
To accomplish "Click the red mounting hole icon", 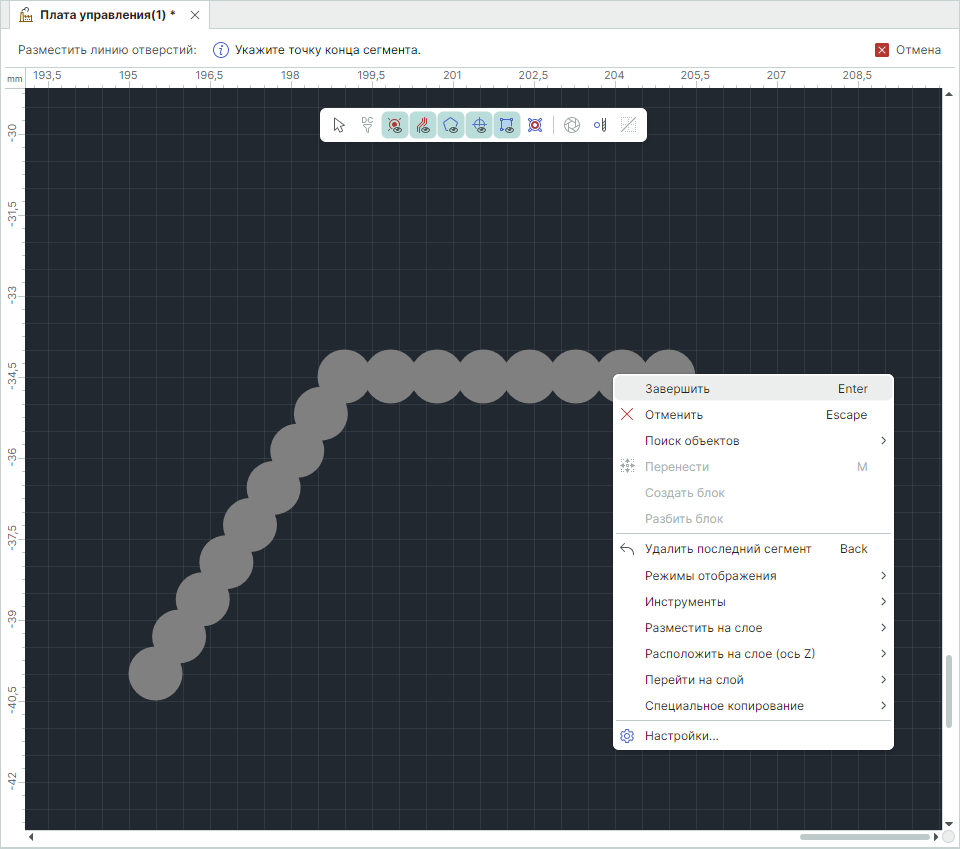I will coord(535,125).
